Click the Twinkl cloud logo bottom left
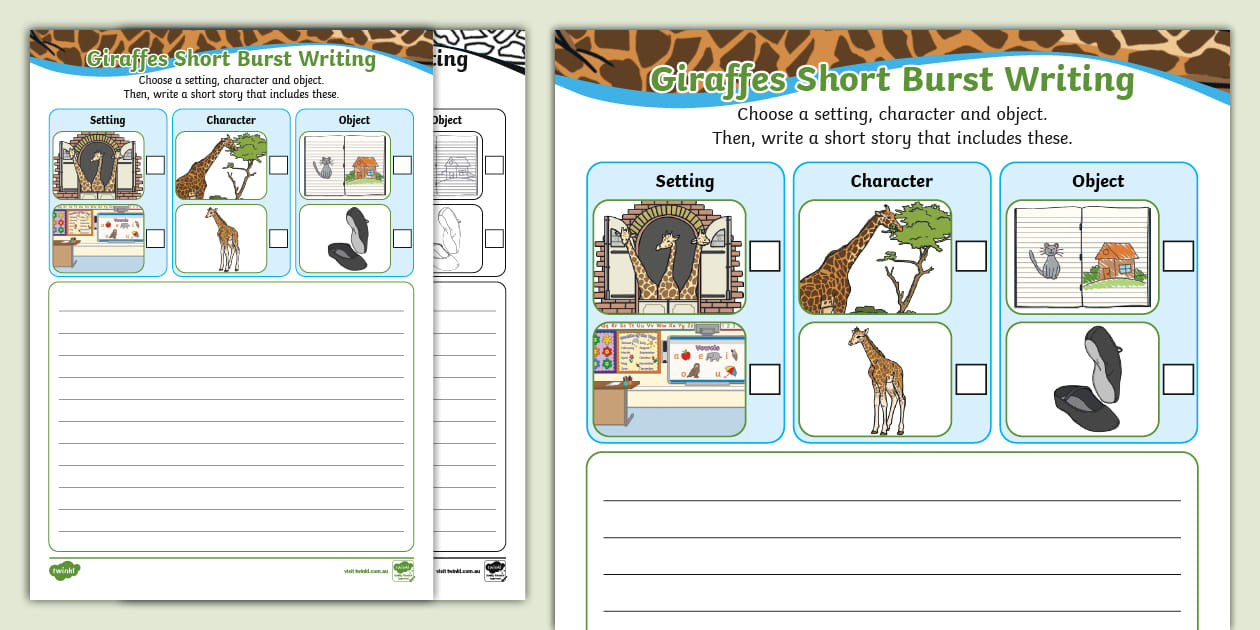The width and height of the screenshot is (1260, 630). pyautogui.click(x=66, y=570)
